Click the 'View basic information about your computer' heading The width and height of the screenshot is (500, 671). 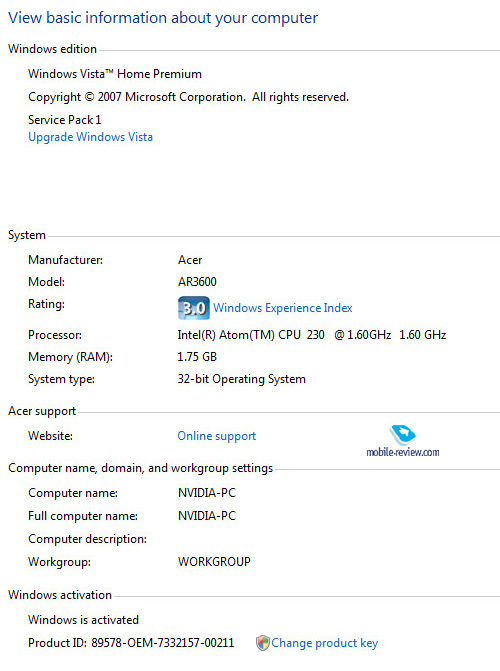click(x=163, y=18)
